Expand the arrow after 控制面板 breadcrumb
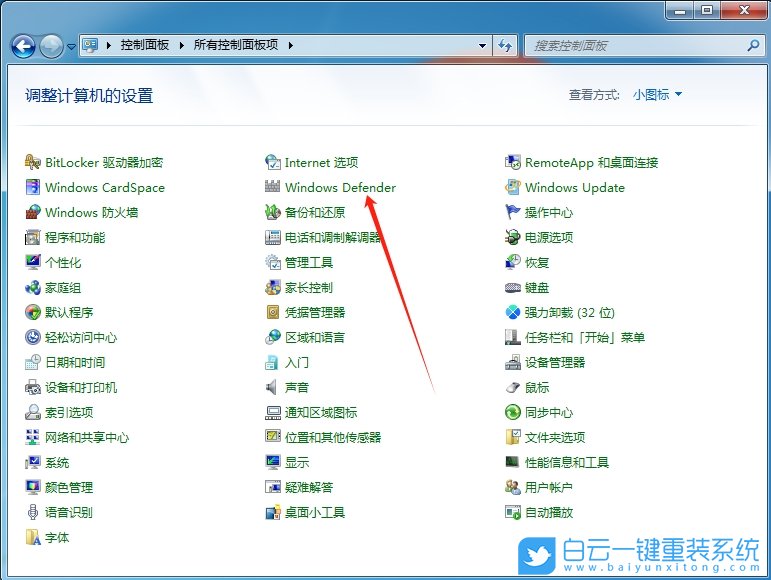The image size is (771, 580). pos(181,45)
